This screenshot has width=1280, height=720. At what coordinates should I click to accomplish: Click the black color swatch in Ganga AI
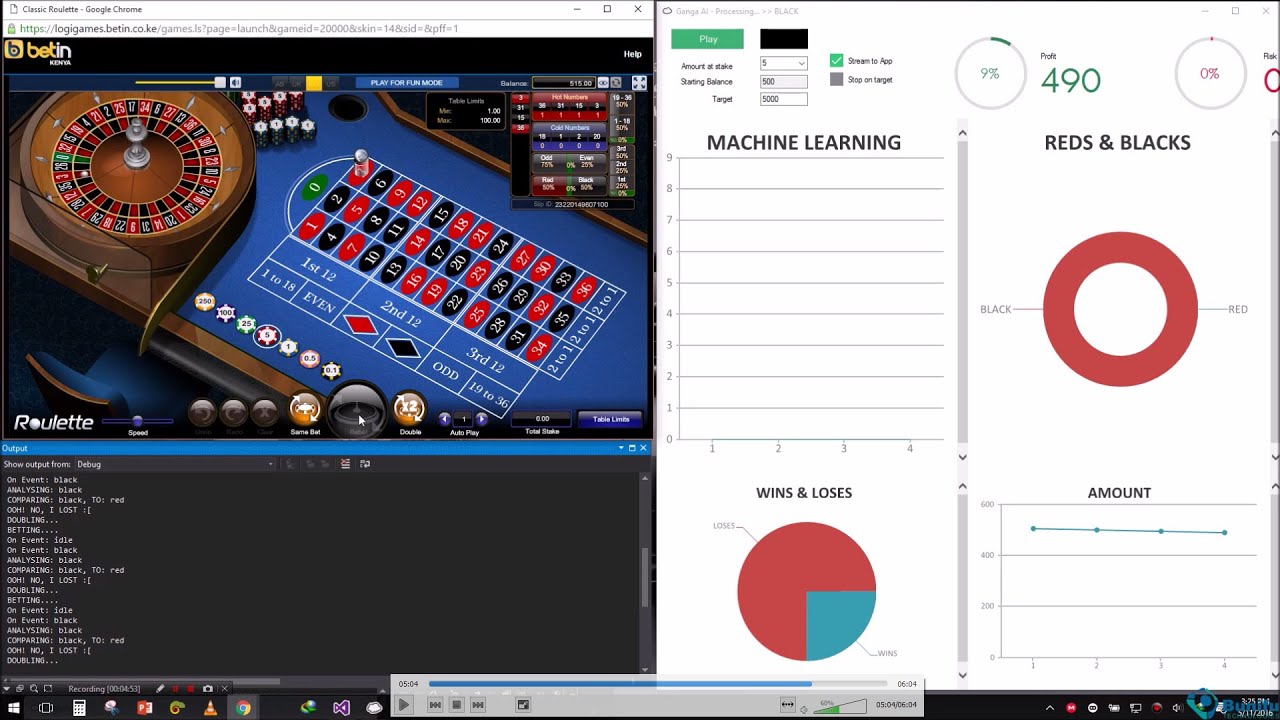pos(784,39)
